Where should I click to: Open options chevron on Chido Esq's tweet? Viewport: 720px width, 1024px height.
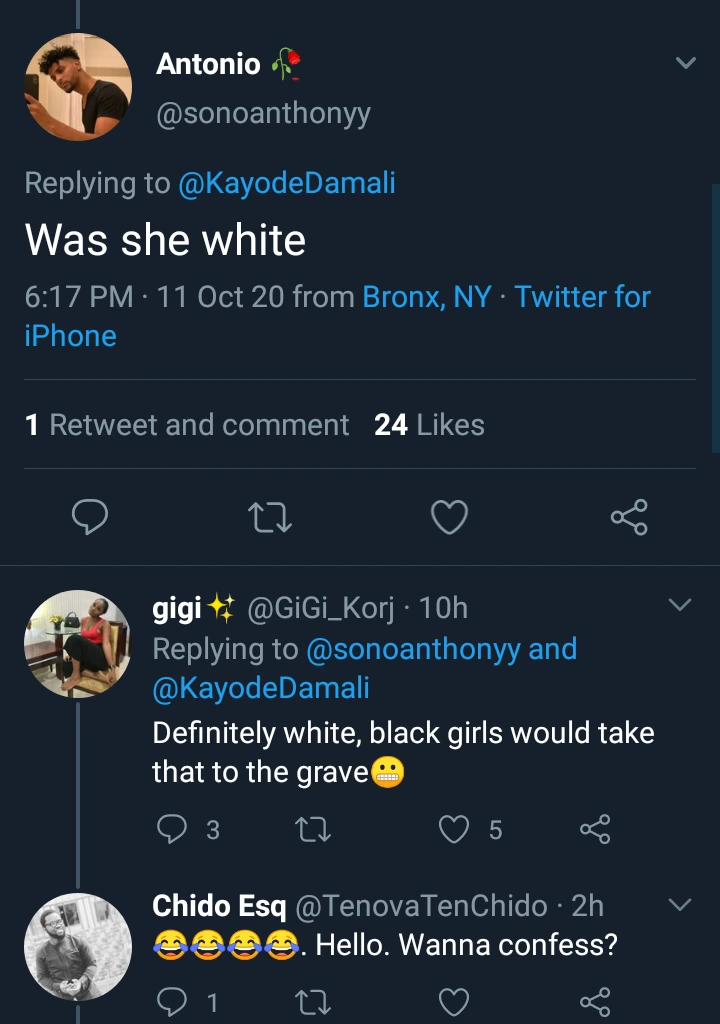click(x=679, y=905)
